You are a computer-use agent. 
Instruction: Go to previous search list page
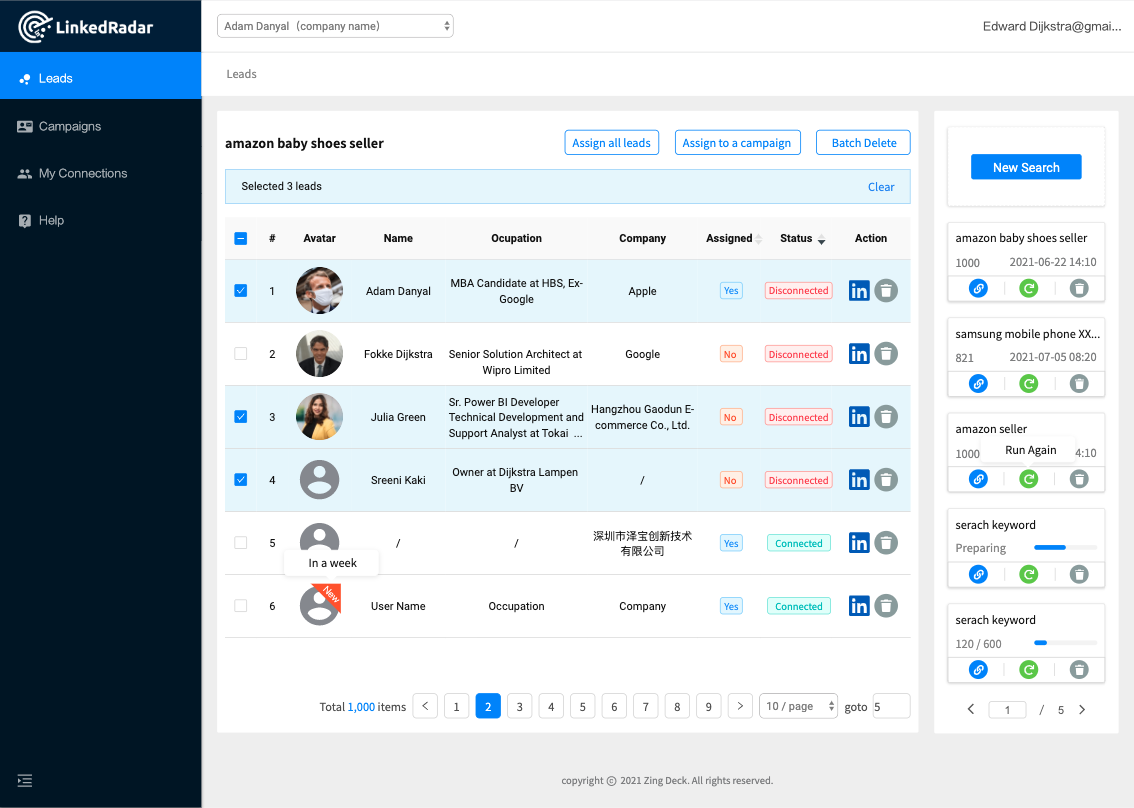(971, 710)
